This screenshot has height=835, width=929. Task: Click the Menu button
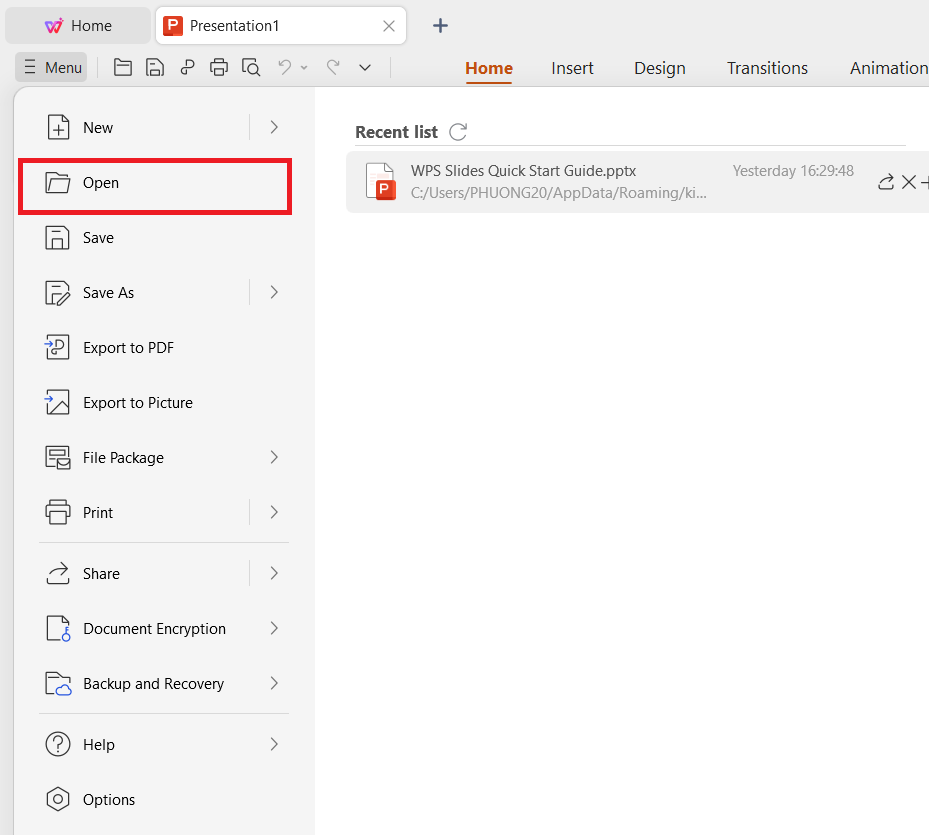point(52,68)
